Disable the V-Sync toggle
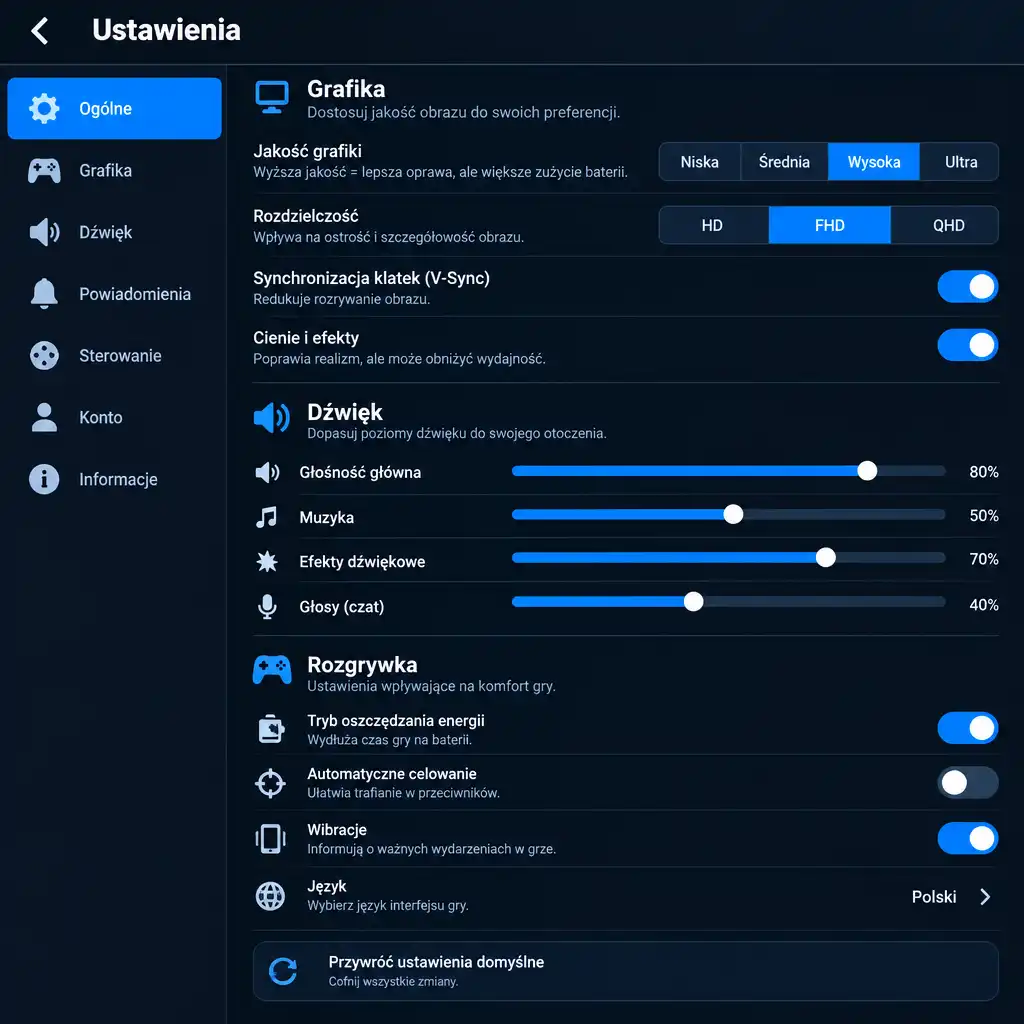This screenshot has width=1024, height=1024. tap(967, 287)
